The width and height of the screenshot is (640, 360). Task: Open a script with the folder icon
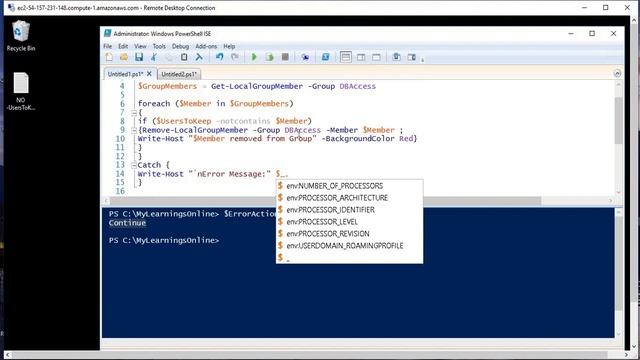tap(124, 57)
